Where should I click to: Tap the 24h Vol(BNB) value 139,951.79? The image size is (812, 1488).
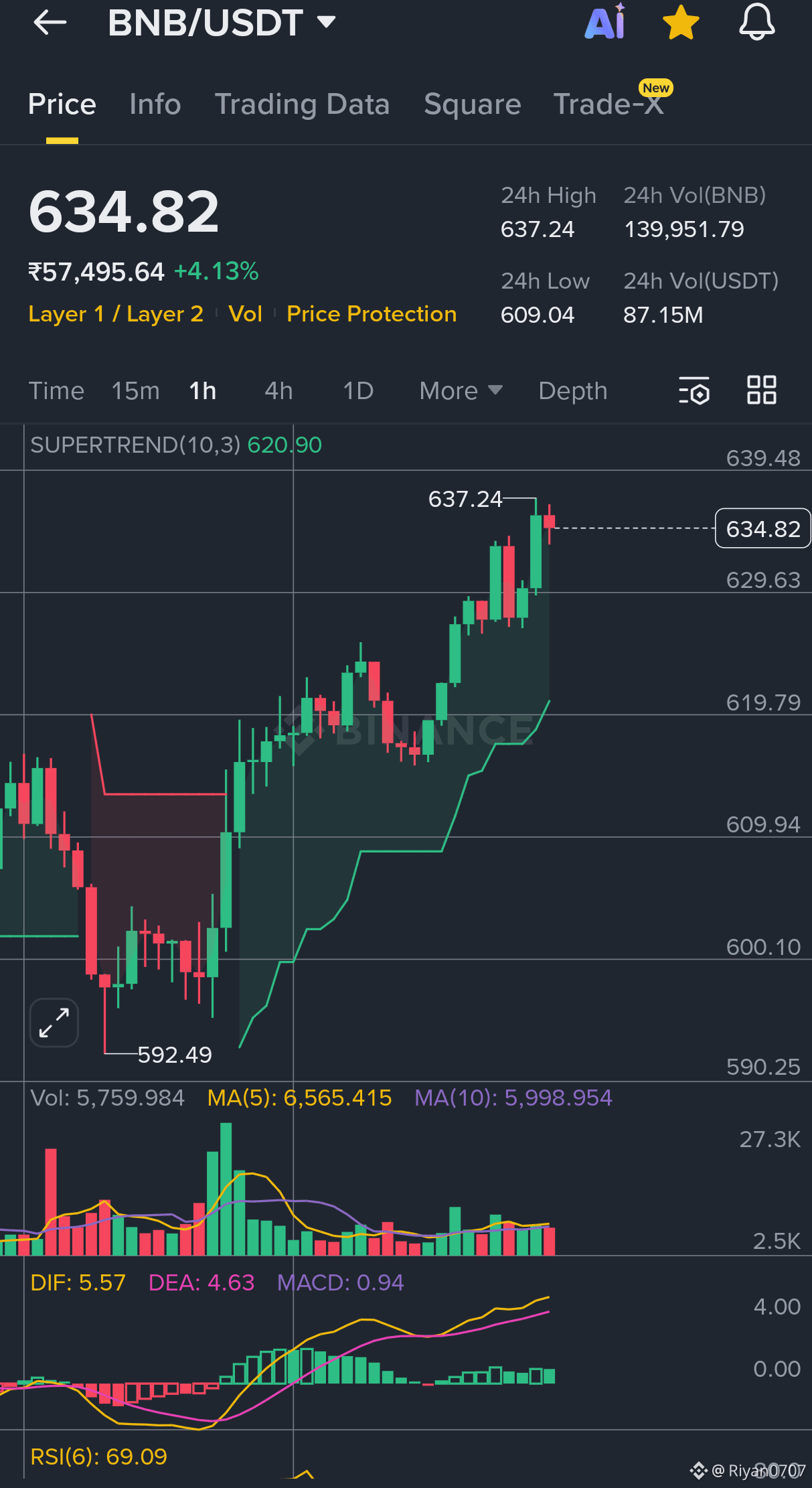click(x=684, y=230)
